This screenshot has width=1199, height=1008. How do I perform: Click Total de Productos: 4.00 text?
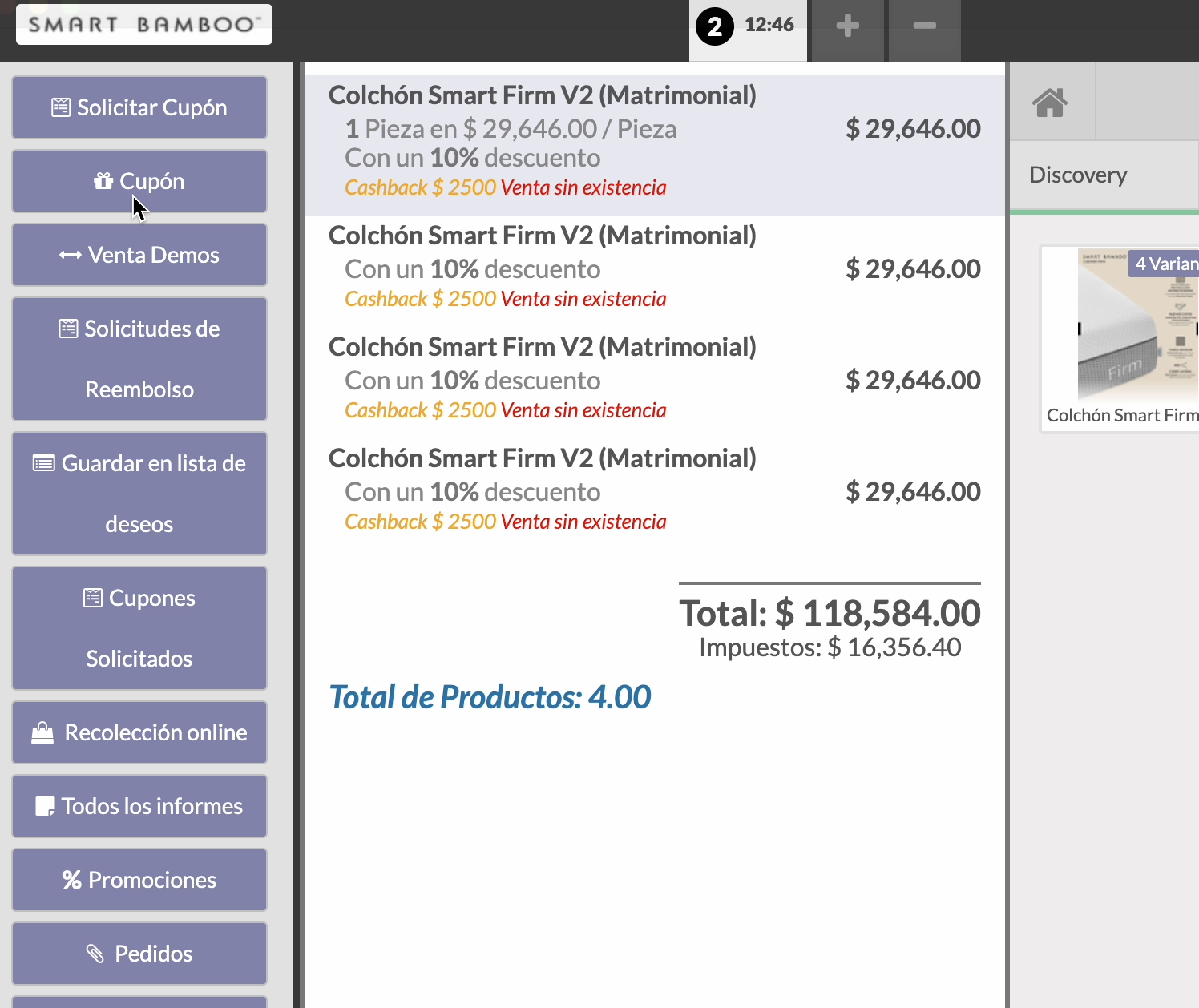tap(490, 697)
